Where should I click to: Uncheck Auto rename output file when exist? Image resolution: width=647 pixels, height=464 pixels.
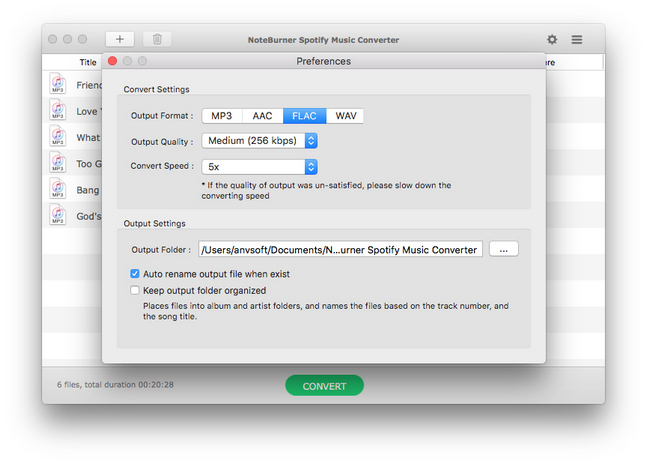[135, 273]
